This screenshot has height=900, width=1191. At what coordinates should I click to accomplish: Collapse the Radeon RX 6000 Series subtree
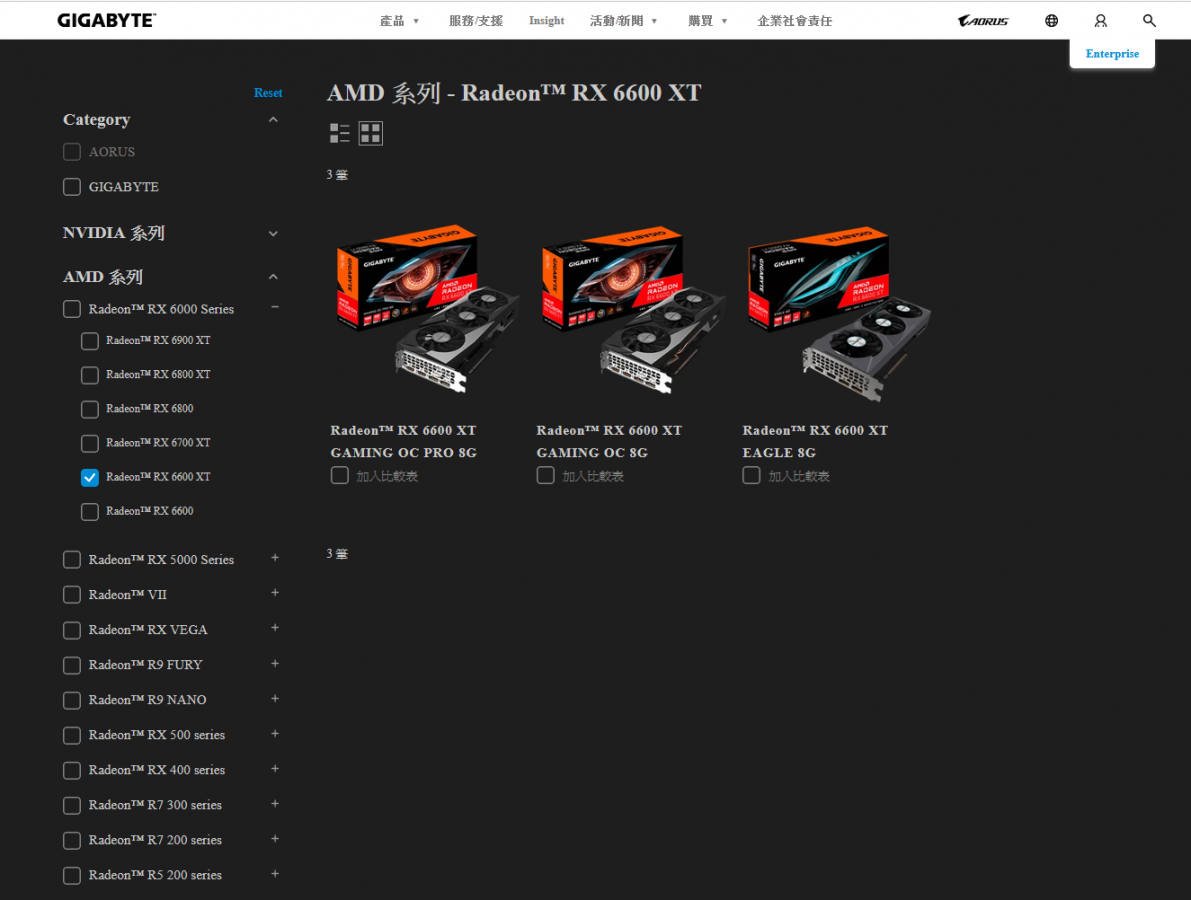tap(275, 308)
